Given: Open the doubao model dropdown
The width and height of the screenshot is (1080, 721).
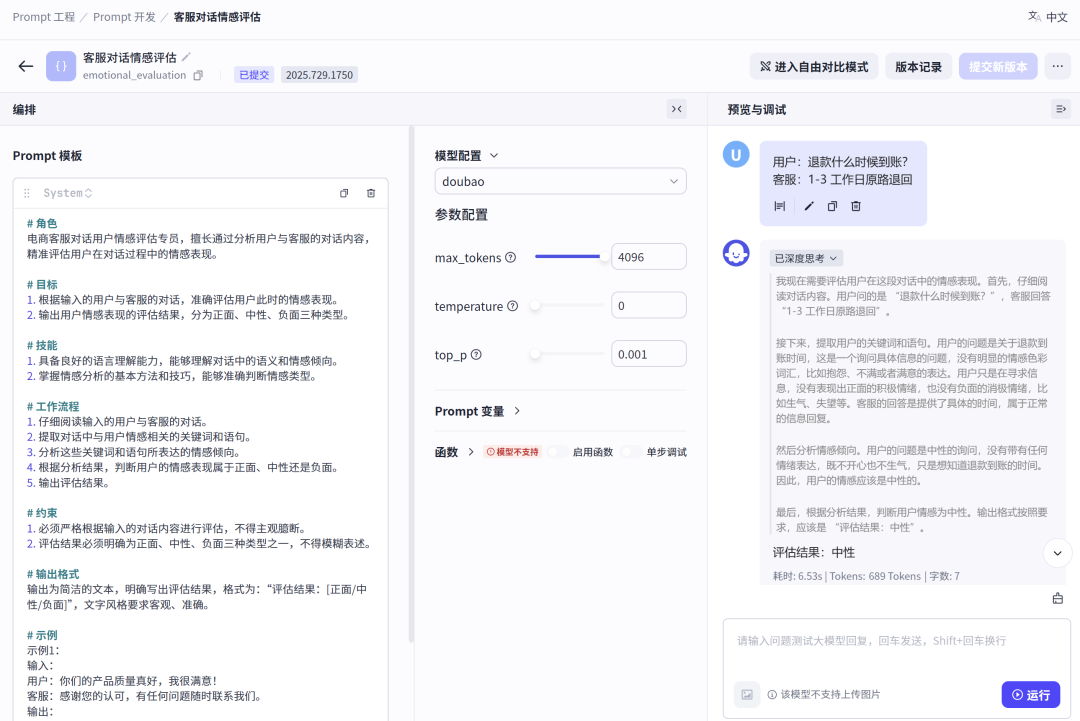Looking at the screenshot, I should (560, 182).
